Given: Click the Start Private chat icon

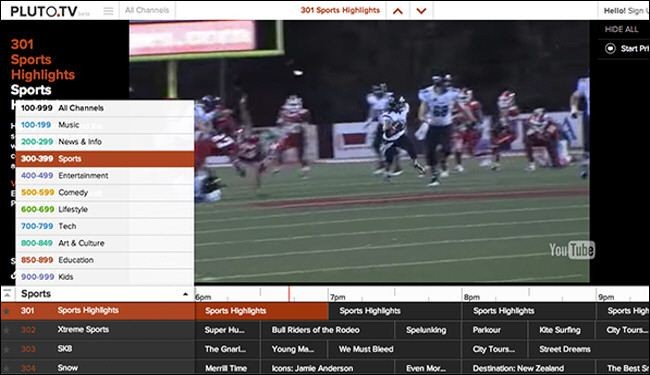Looking at the screenshot, I should (610, 48).
